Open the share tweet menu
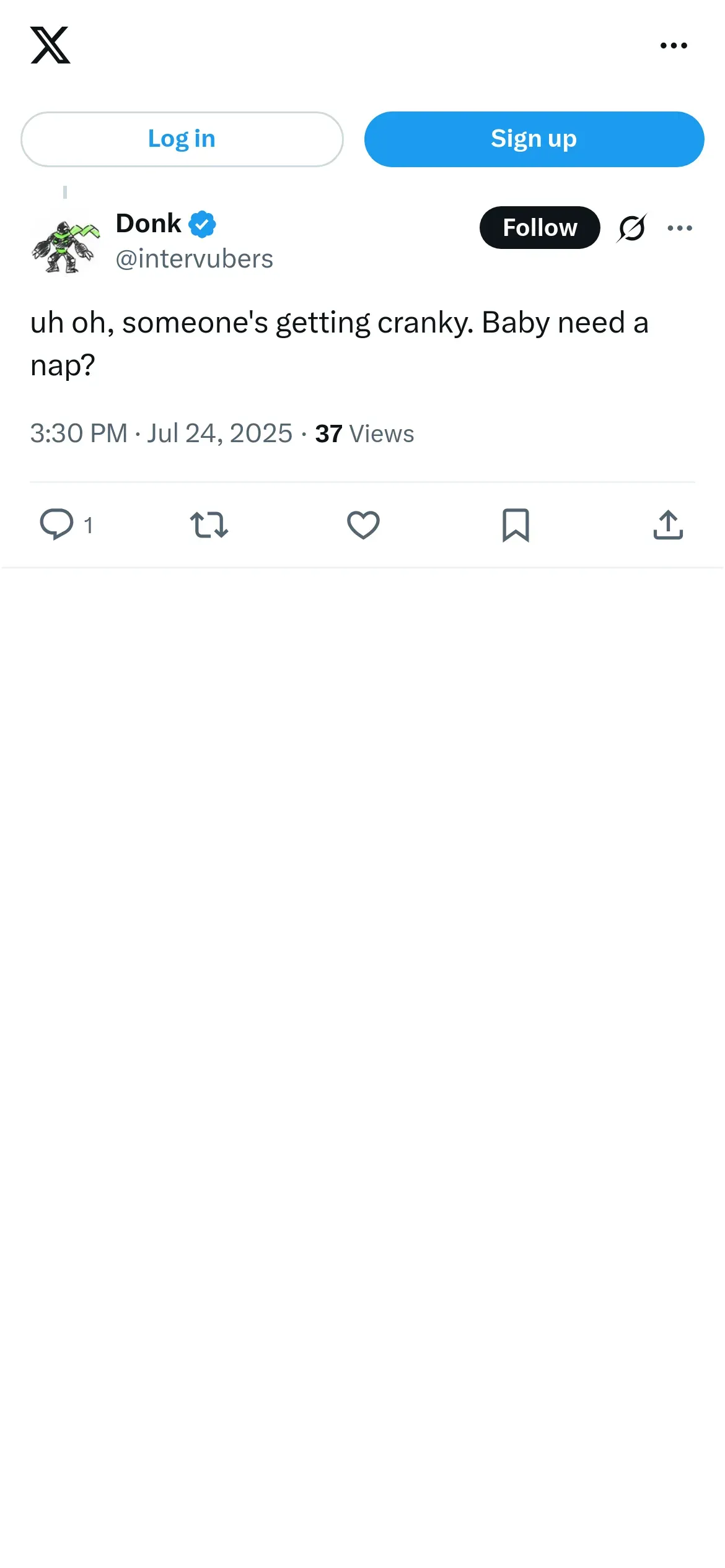 tap(668, 525)
